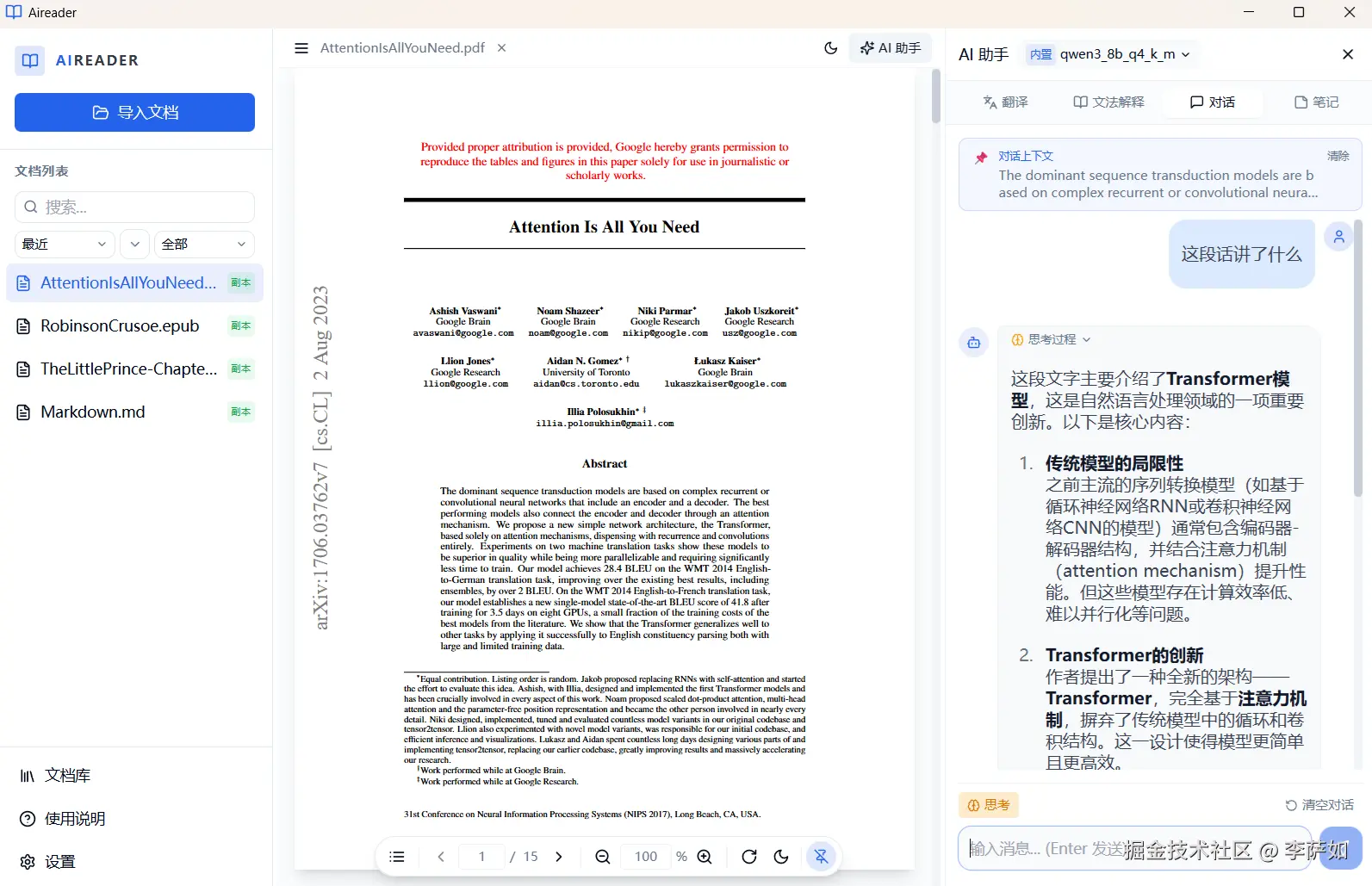Click the zoom percentage field
This screenshot has width=1372, height=886.
click(646, 857)
